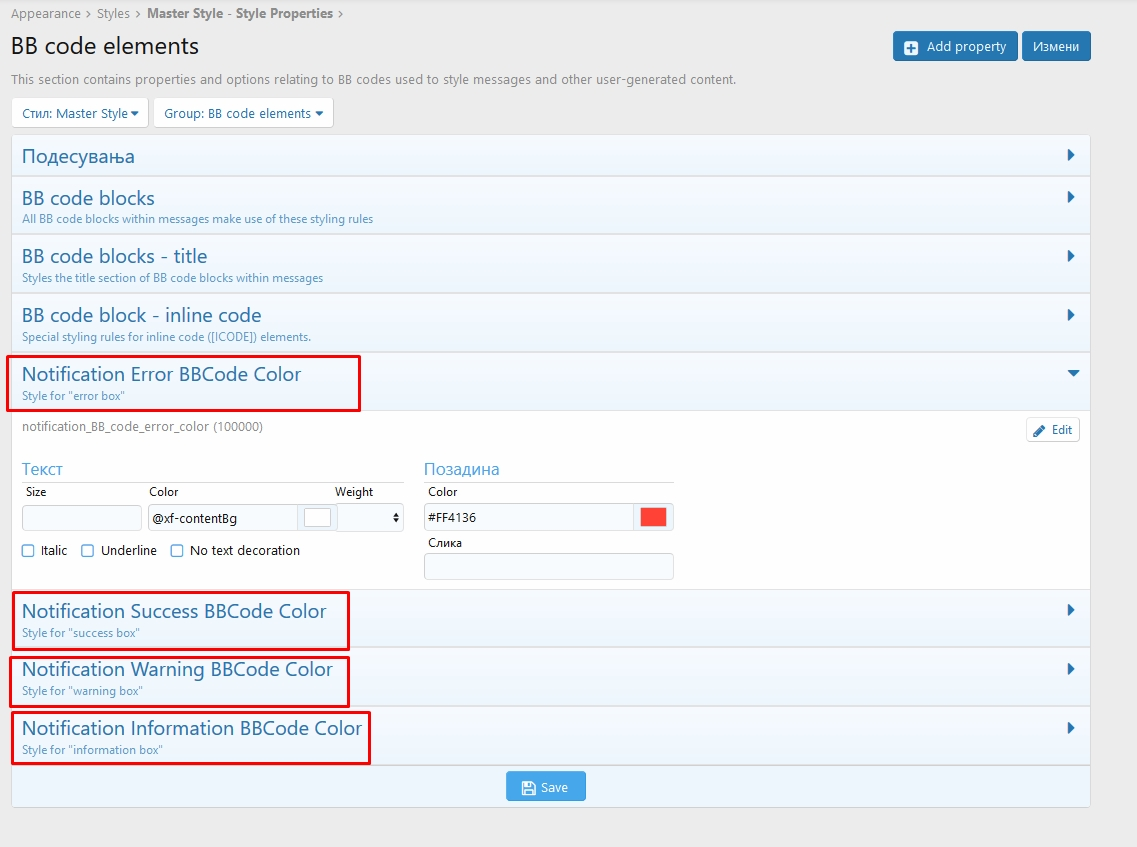This screenshot has width=1137, height=847.
Task: Click the Измени button
Action: pos(1056,47)
